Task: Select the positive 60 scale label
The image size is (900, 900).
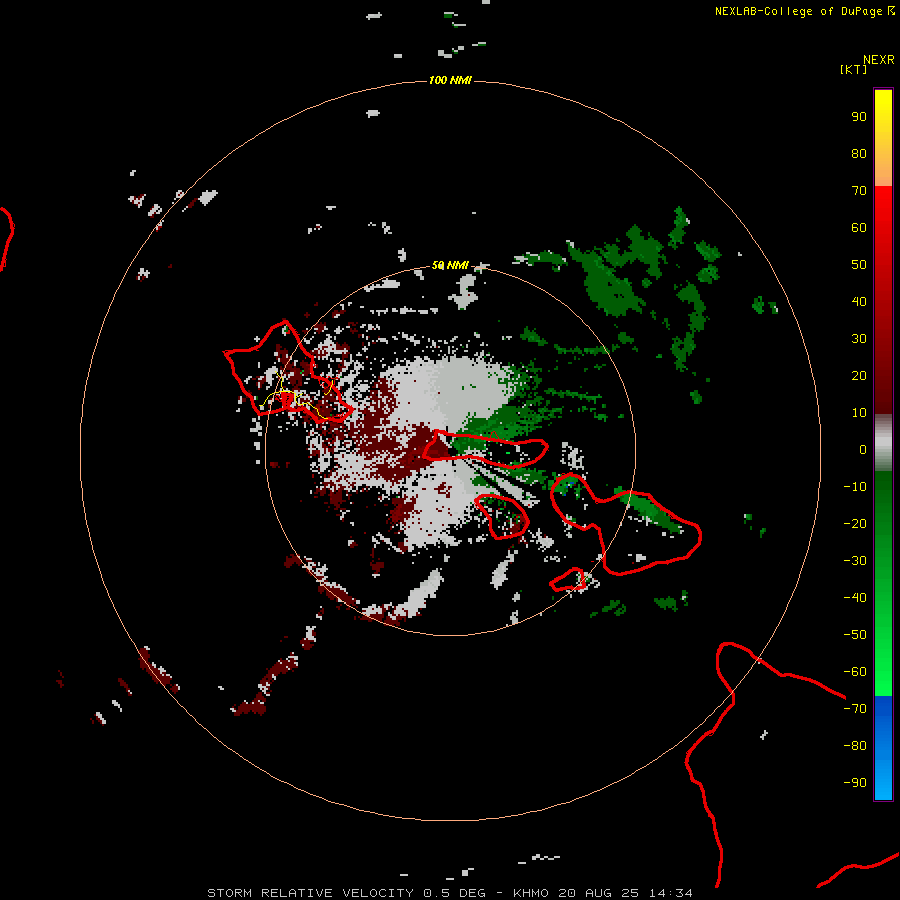Action: pos(859,228)
